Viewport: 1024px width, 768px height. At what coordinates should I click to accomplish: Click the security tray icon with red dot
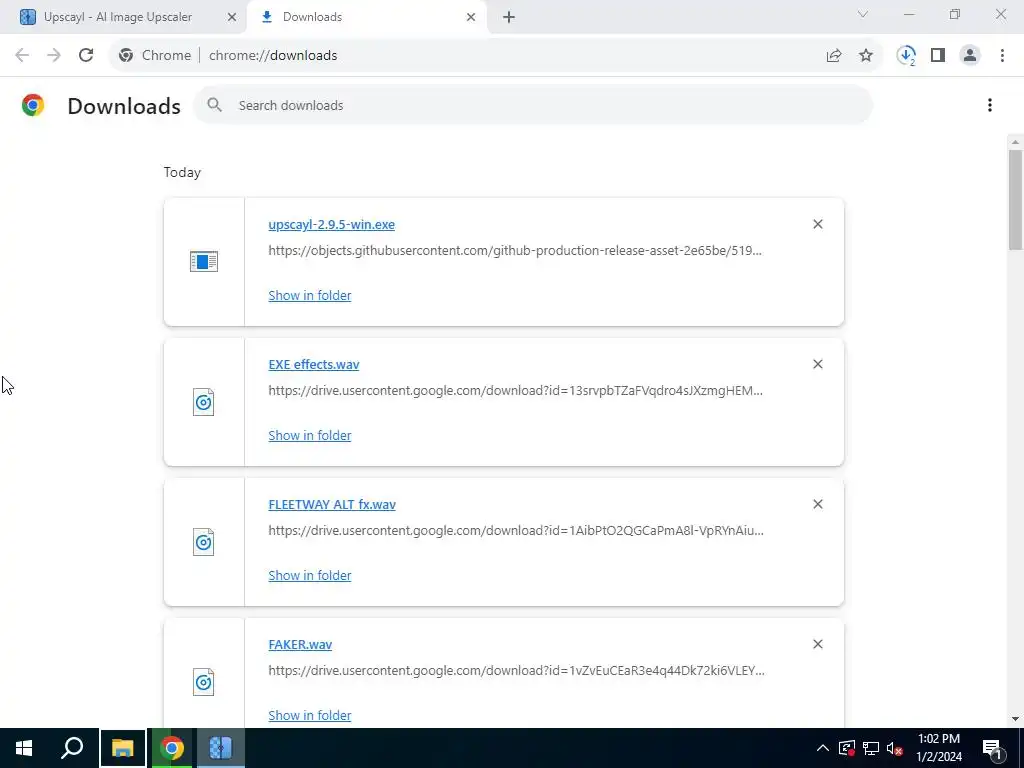pos(846,748)
